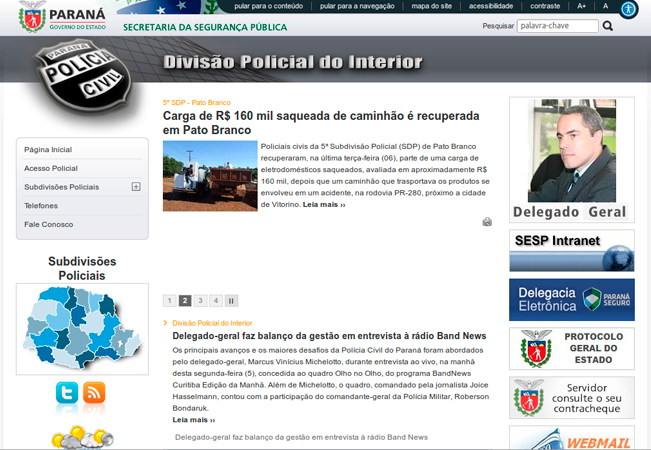Click Leia mais under the Band News article
The image size is (651, 450).
pos(193,420)
